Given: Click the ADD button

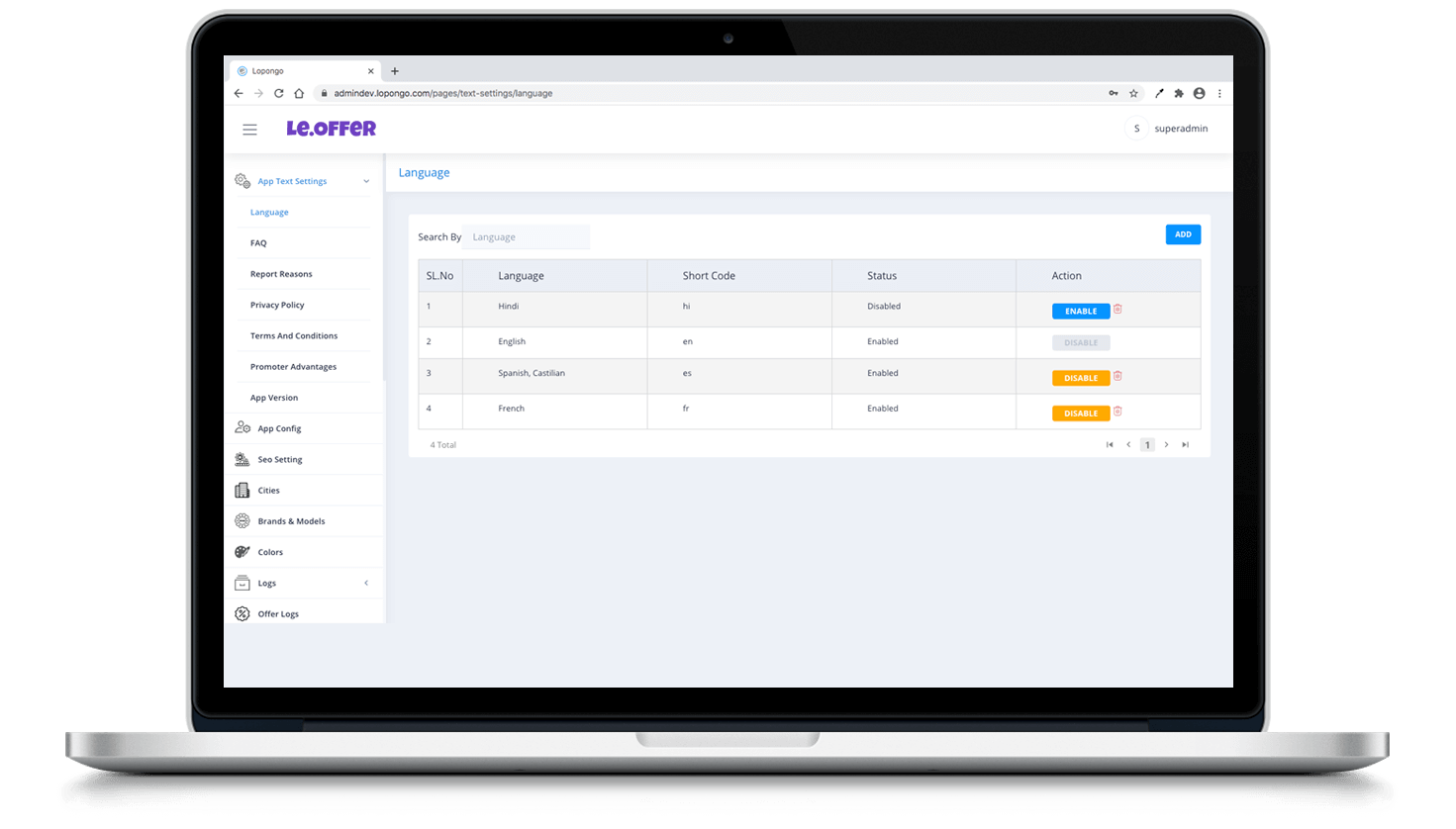Looking at the screenshot, I should pyautogui.click(x=1183, y=234).
